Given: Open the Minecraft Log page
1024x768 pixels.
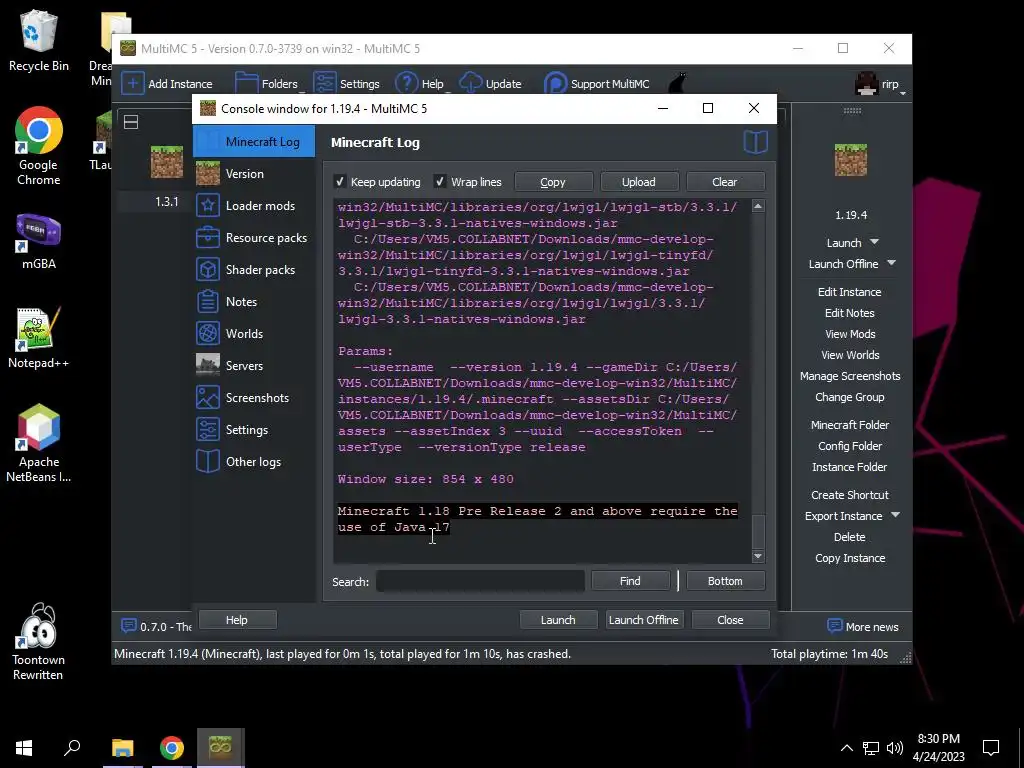Looking at the screenshot, I should pyautogui.click(x=253, y=141).
